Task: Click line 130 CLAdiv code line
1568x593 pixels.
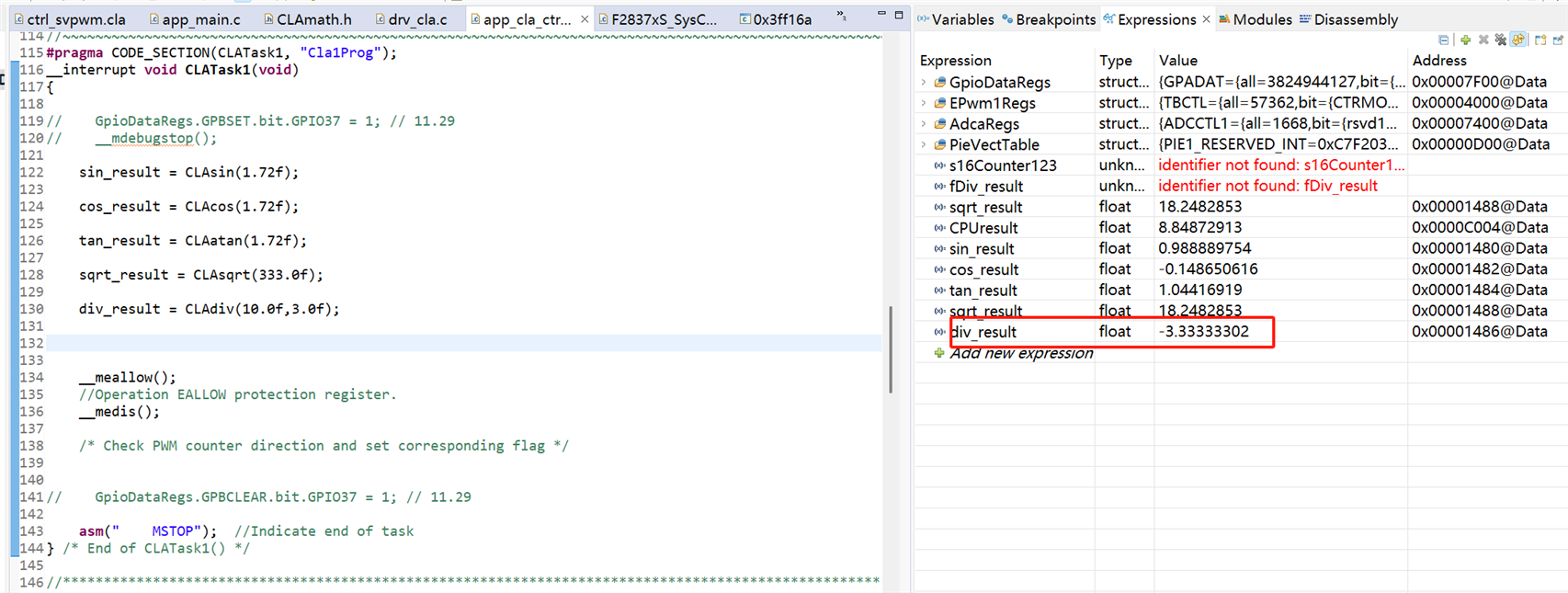Action: pyautogui.click(x=209, y=309)
